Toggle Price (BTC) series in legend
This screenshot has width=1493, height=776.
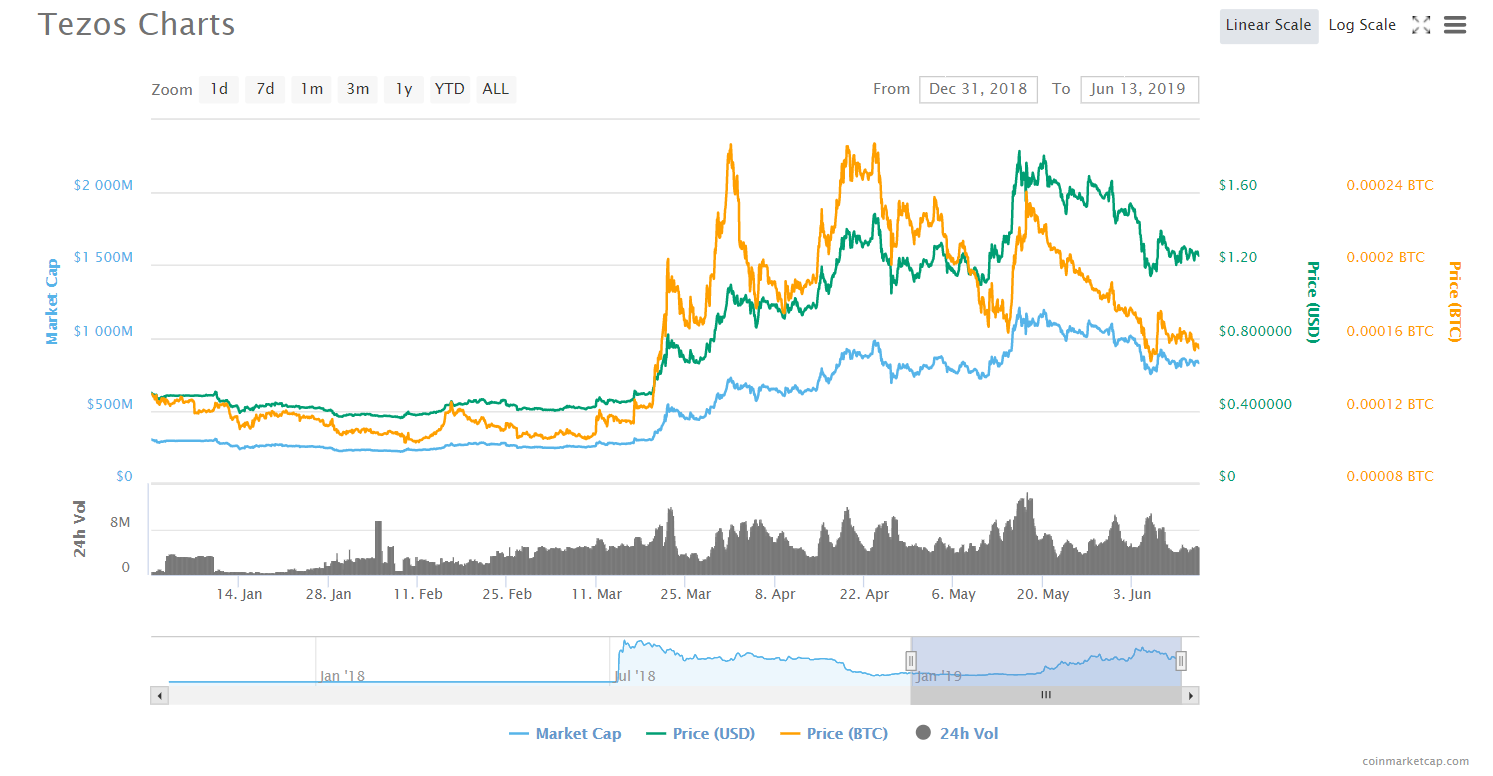point(833,733)
